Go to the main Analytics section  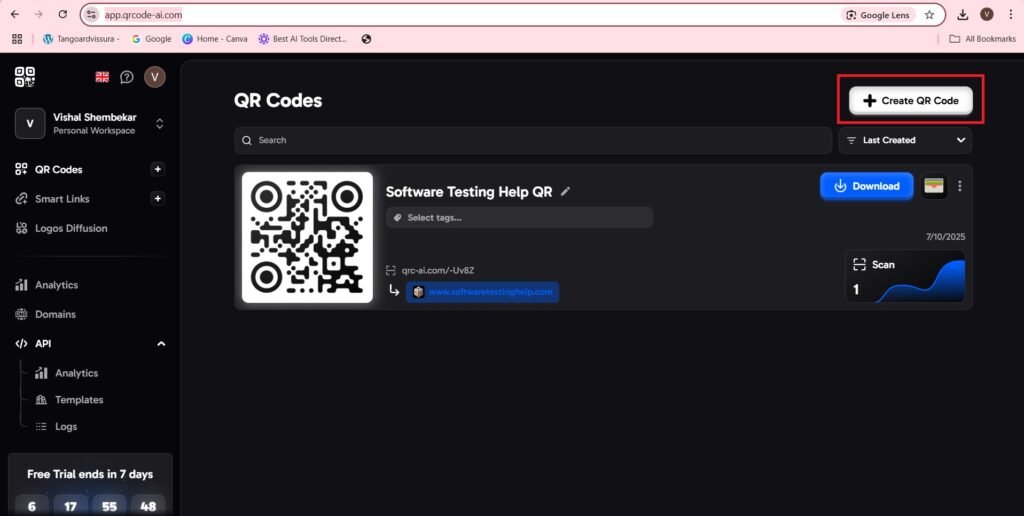click(x=56, y=285)
